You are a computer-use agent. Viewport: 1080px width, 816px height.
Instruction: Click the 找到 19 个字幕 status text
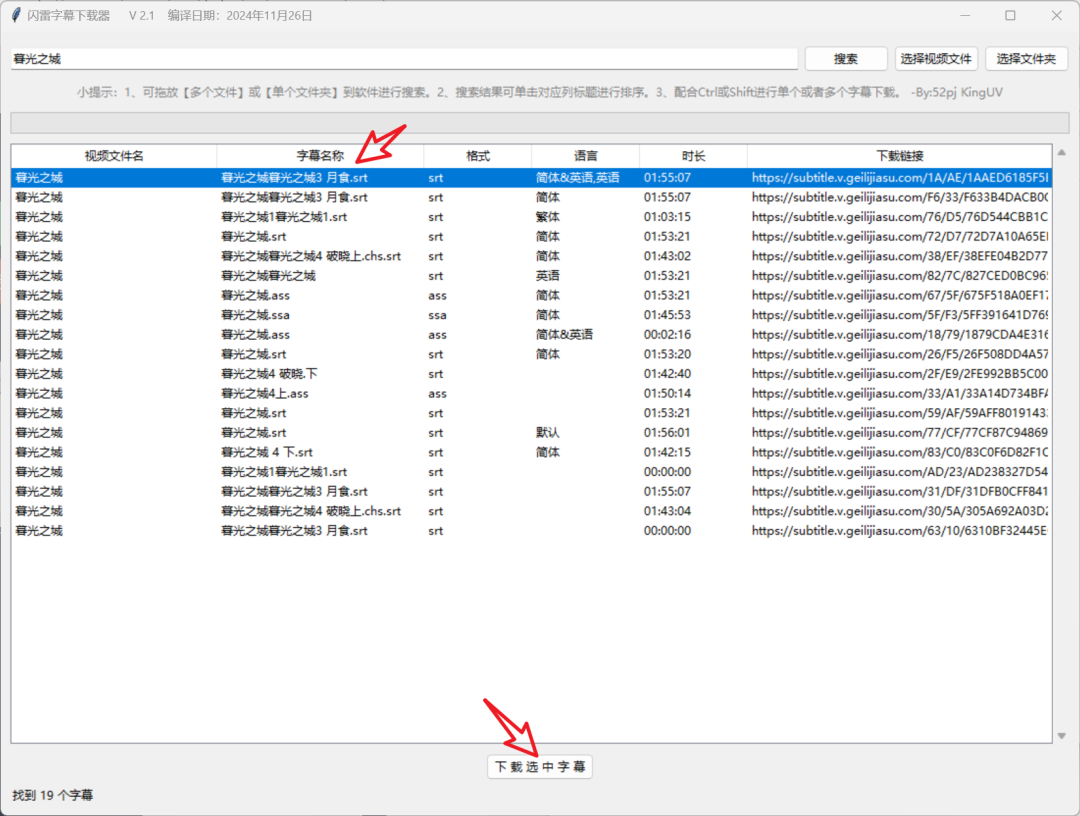coord(52,795)
